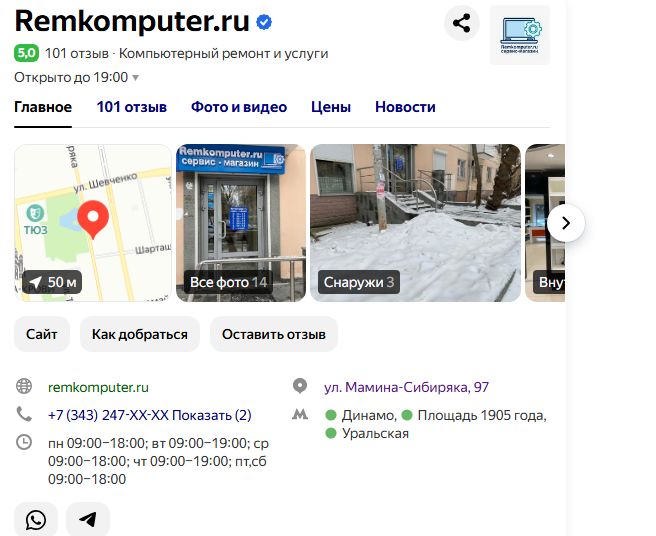Click the Remkomputer.ru company logo thumbnail
The height and width of the screenshot is (536, 656).
tap(520, 35)
